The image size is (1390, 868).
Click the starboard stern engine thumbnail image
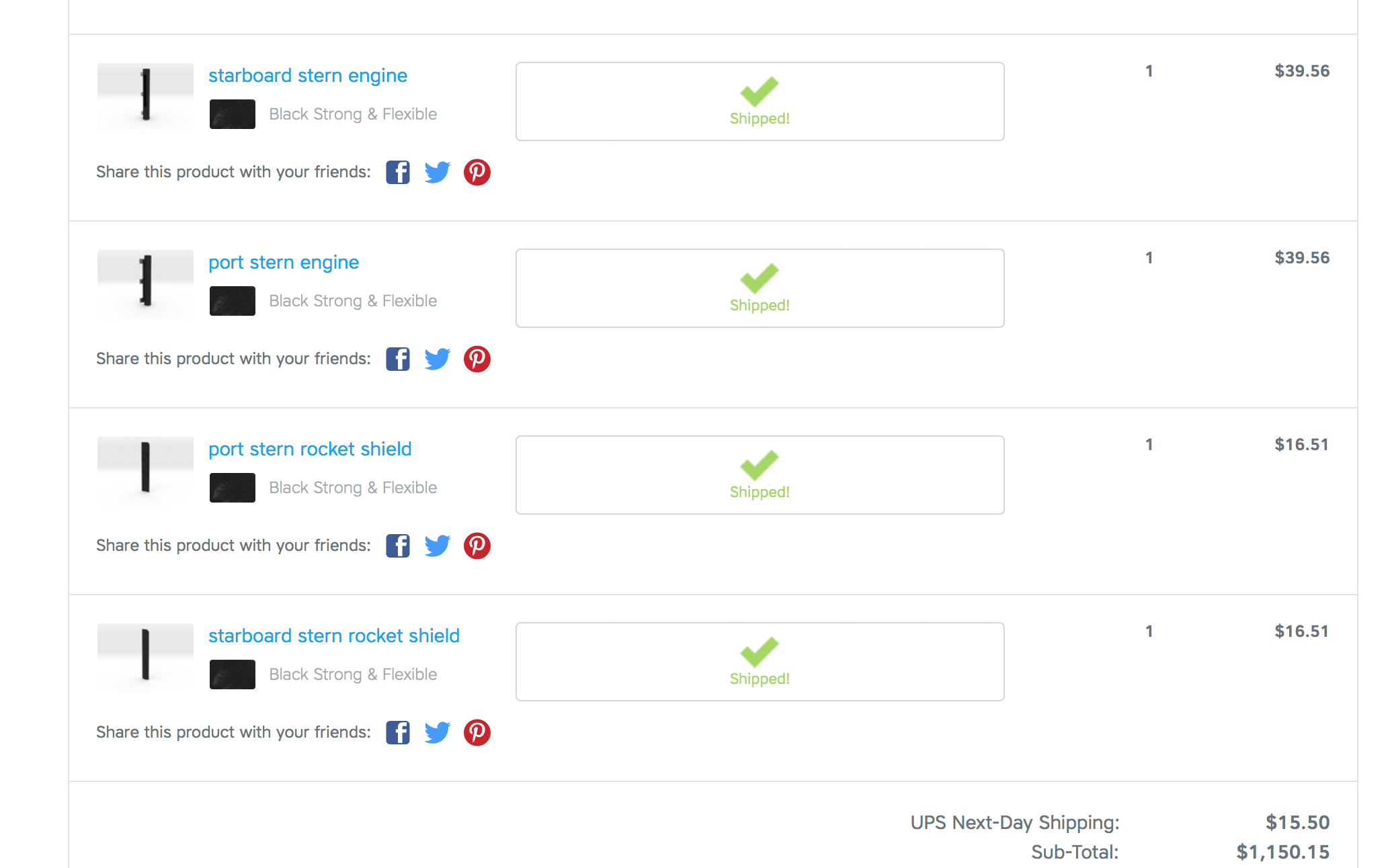(145, 97)
